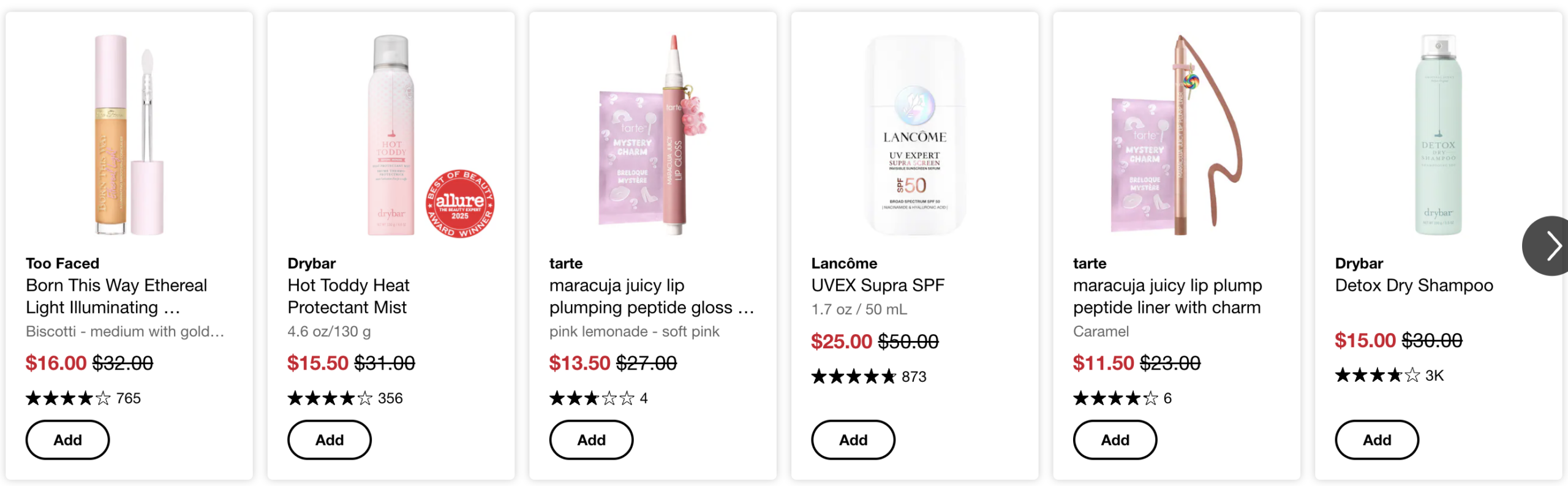
Task: Add Too Faced Born This Way to basket
Action: [67, 439]
